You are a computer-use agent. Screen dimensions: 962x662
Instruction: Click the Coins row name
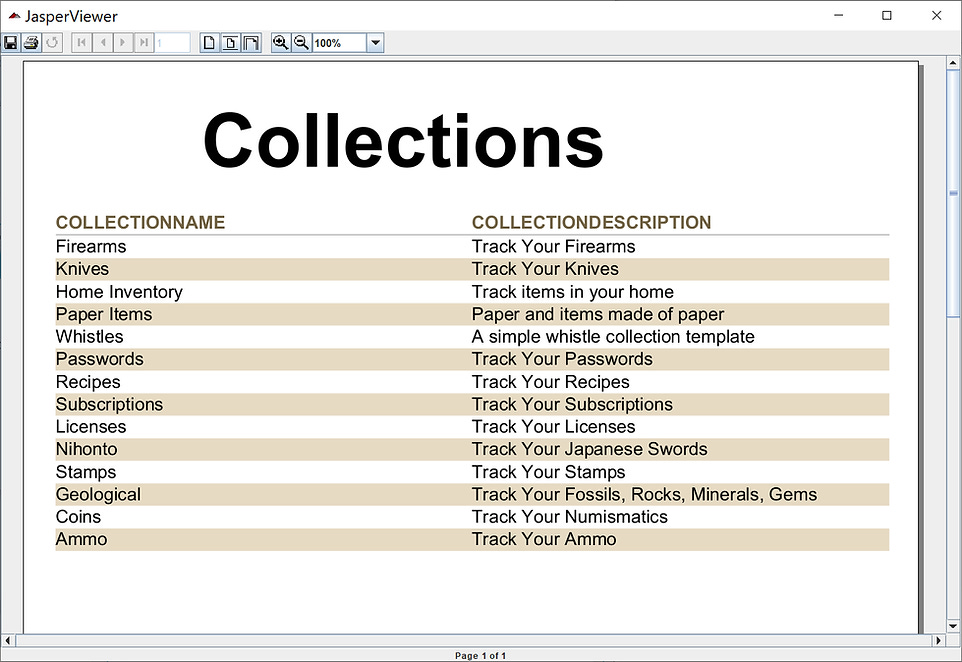click(78, 517)
